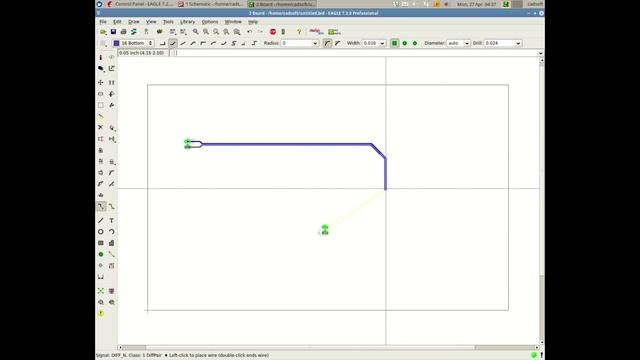Choose the second (active) wire bend style

pos(173,43)
